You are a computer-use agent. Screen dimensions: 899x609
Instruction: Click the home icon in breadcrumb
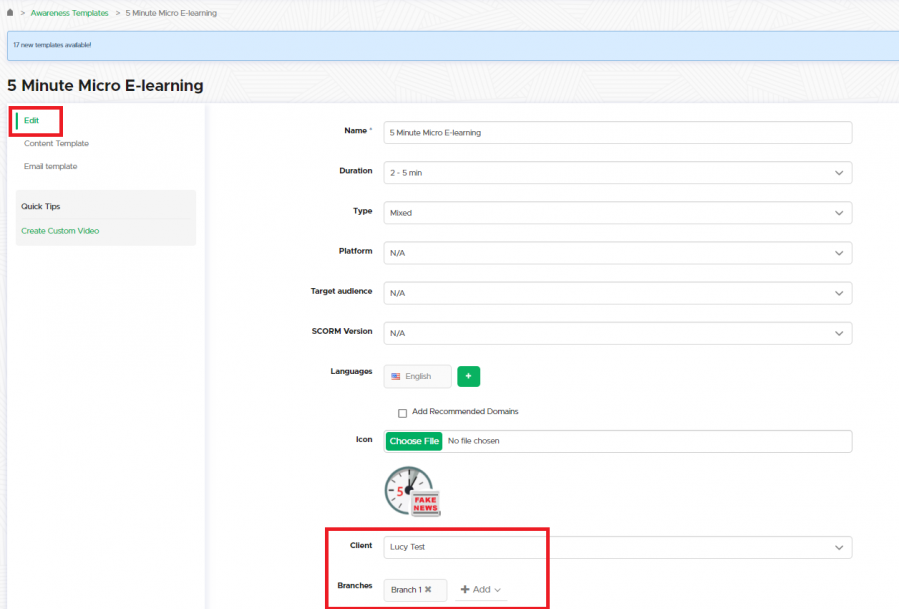coord(10,13)
